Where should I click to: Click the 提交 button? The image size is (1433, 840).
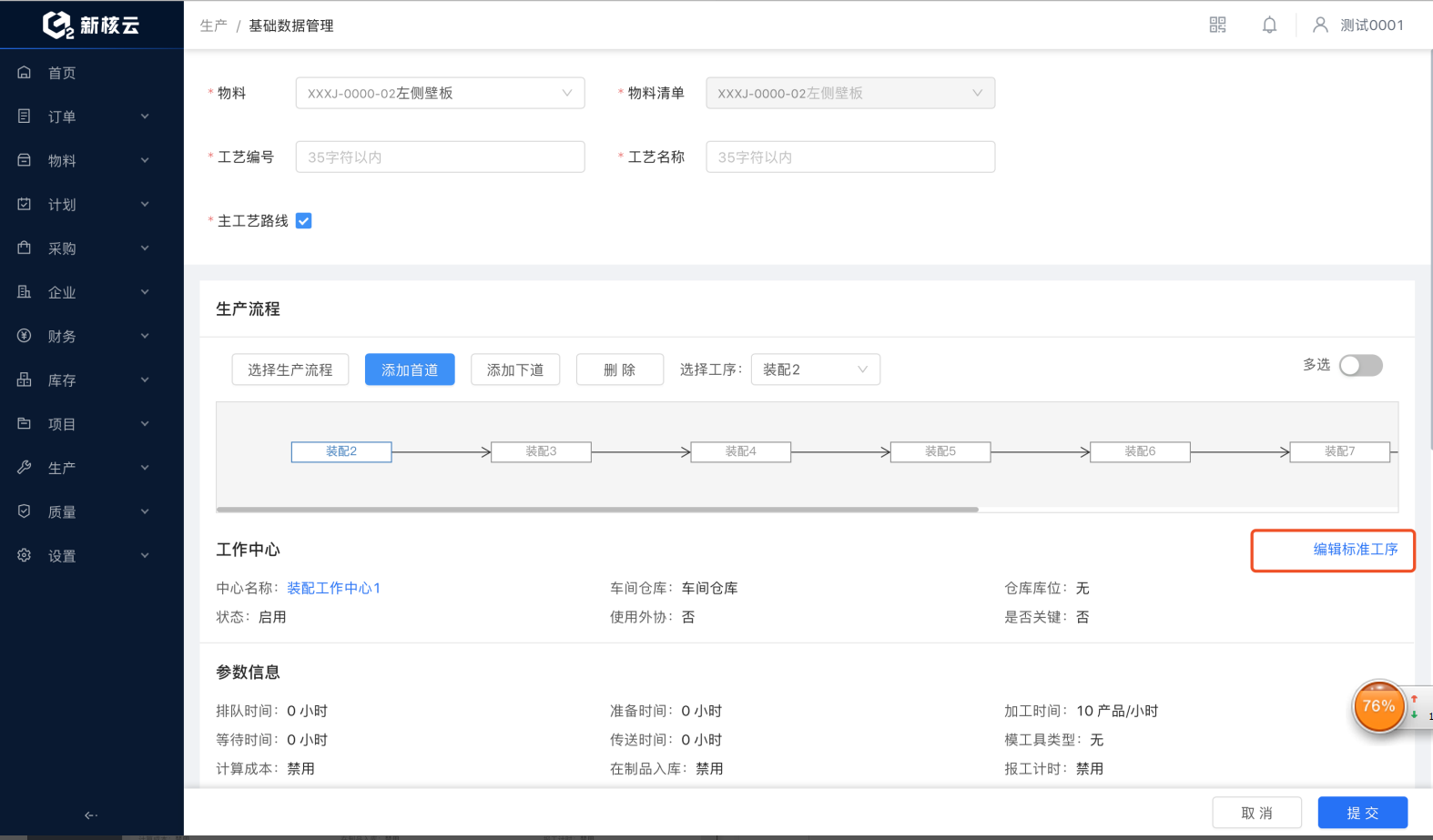point(1363,813)
